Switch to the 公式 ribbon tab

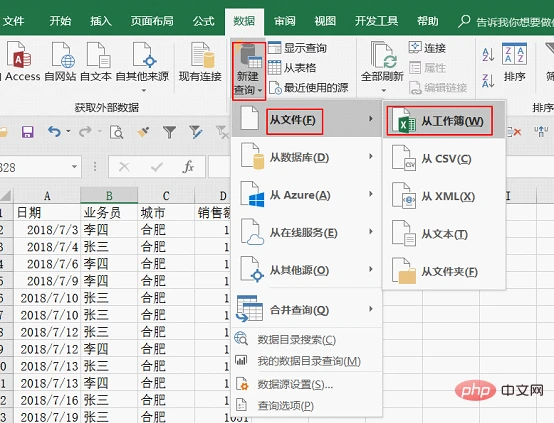tap(204, 21)
